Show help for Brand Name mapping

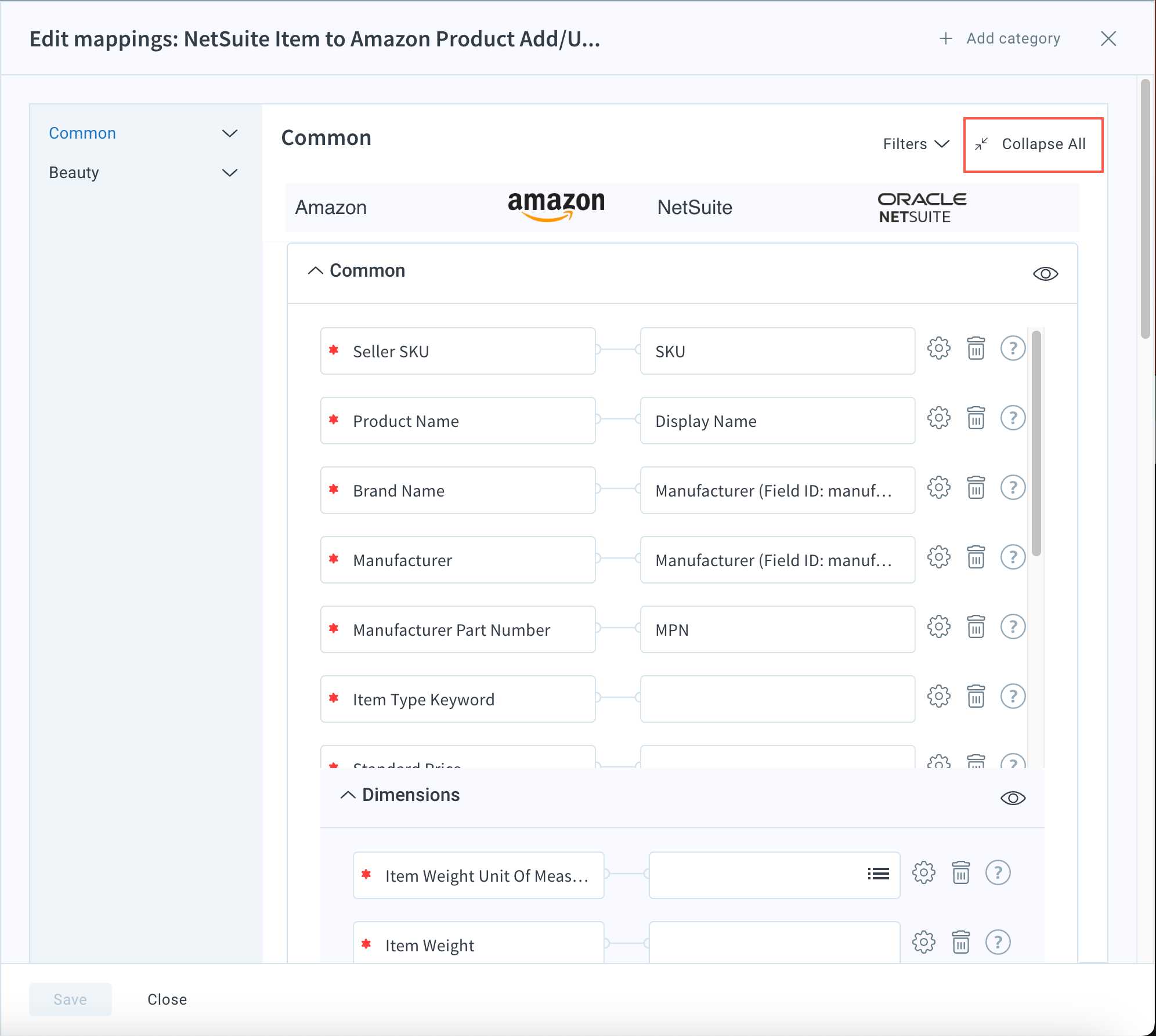[1013, 488]
